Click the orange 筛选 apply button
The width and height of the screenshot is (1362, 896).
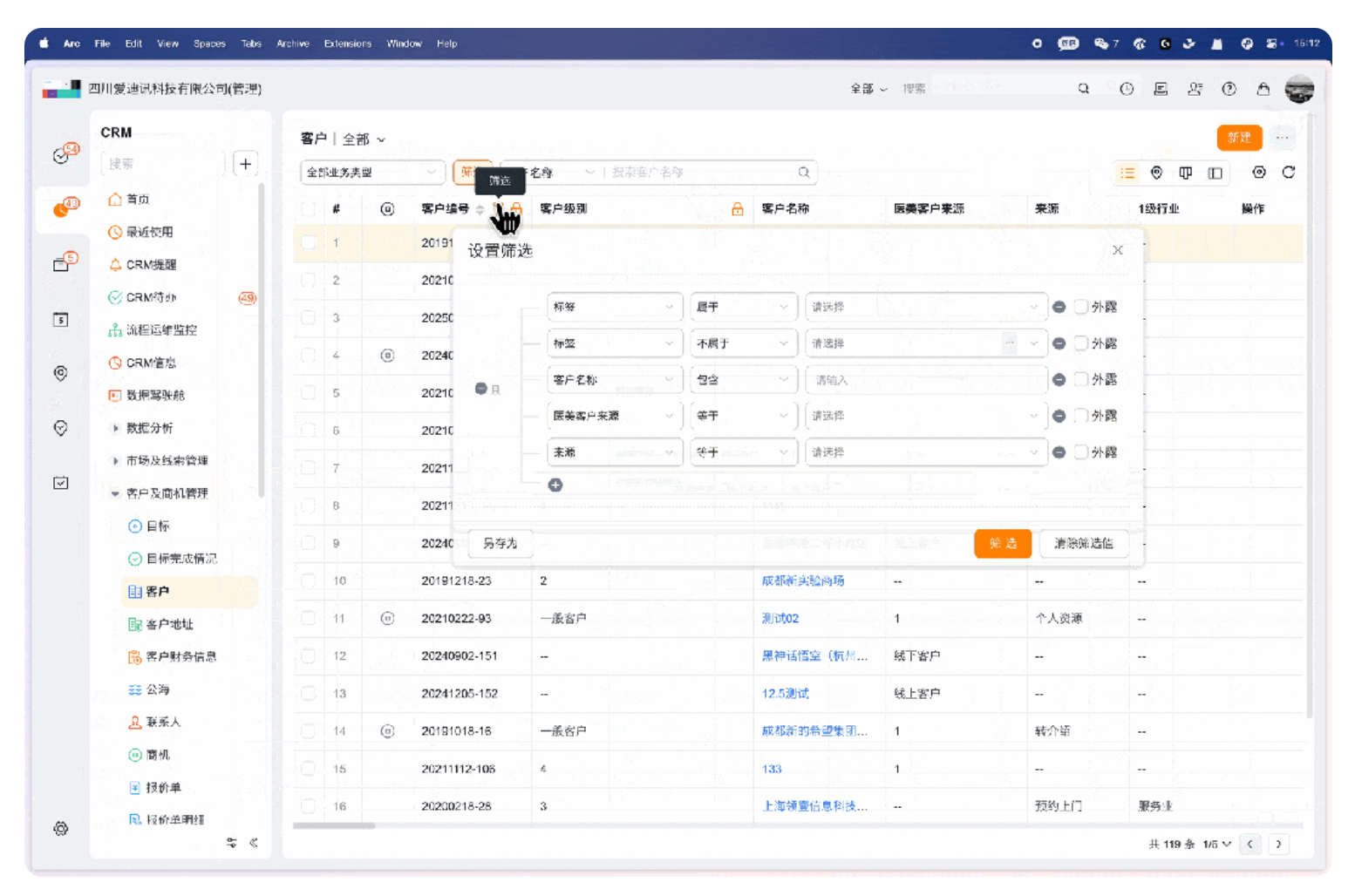[x=1002, y=544]
